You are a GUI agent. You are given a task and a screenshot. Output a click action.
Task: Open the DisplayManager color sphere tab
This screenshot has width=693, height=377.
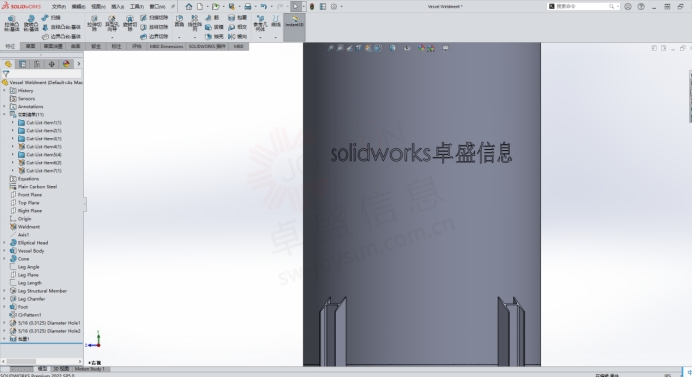tap(66, 64)
